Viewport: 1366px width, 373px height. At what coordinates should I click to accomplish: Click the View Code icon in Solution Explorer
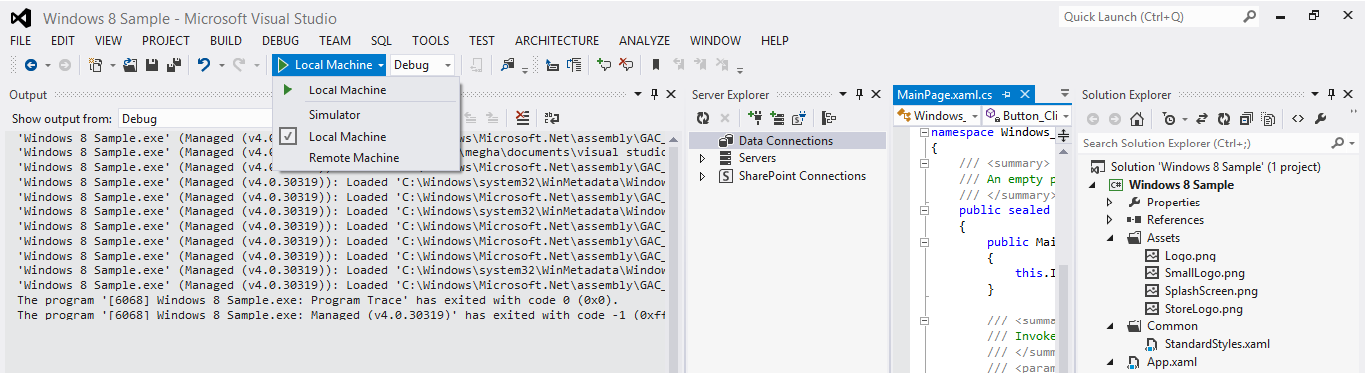coord(1298,118)
